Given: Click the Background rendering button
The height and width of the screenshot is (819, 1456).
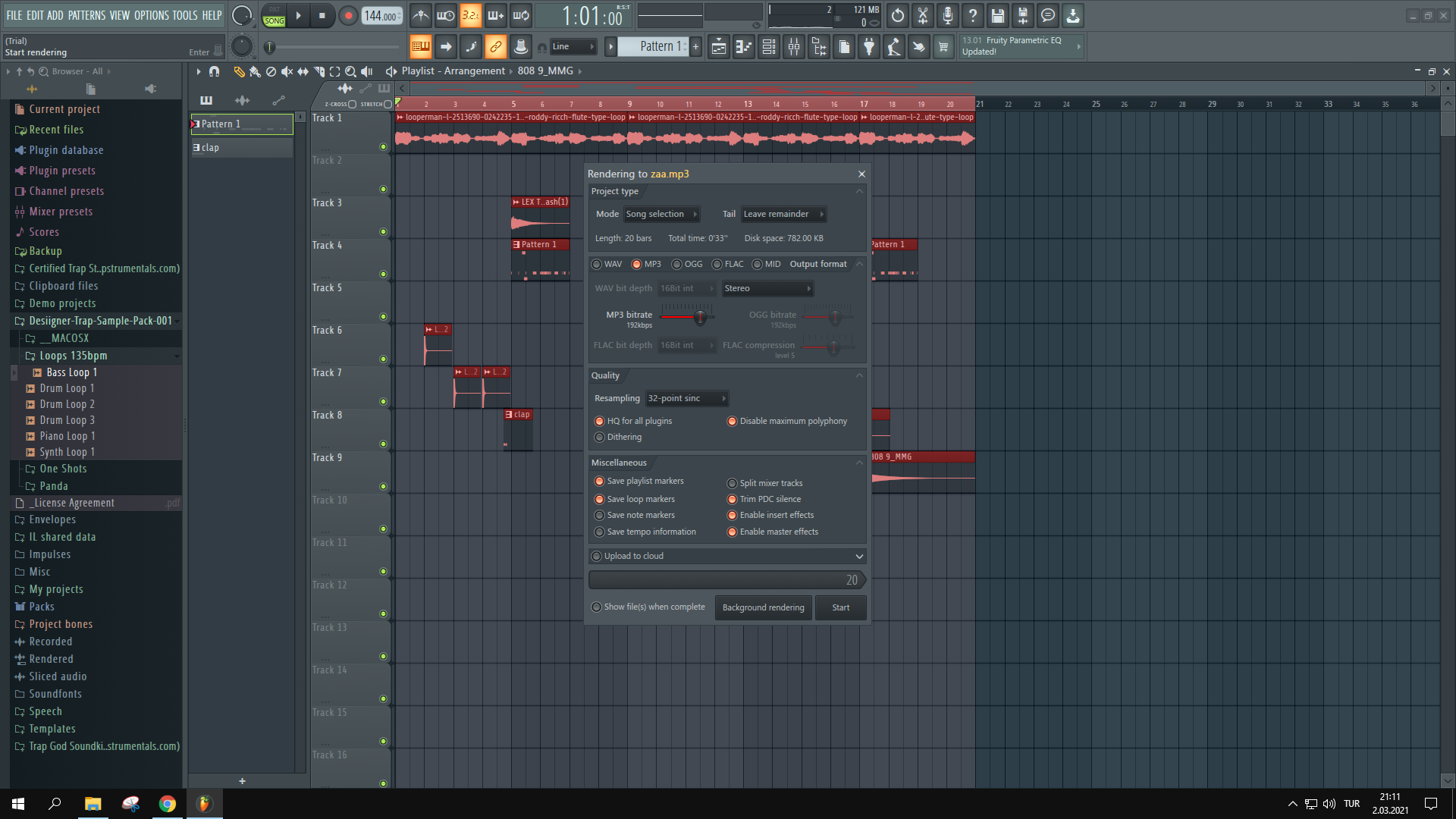Looking at the screenshot, I should pyautogui.click(x=763, y=608).
